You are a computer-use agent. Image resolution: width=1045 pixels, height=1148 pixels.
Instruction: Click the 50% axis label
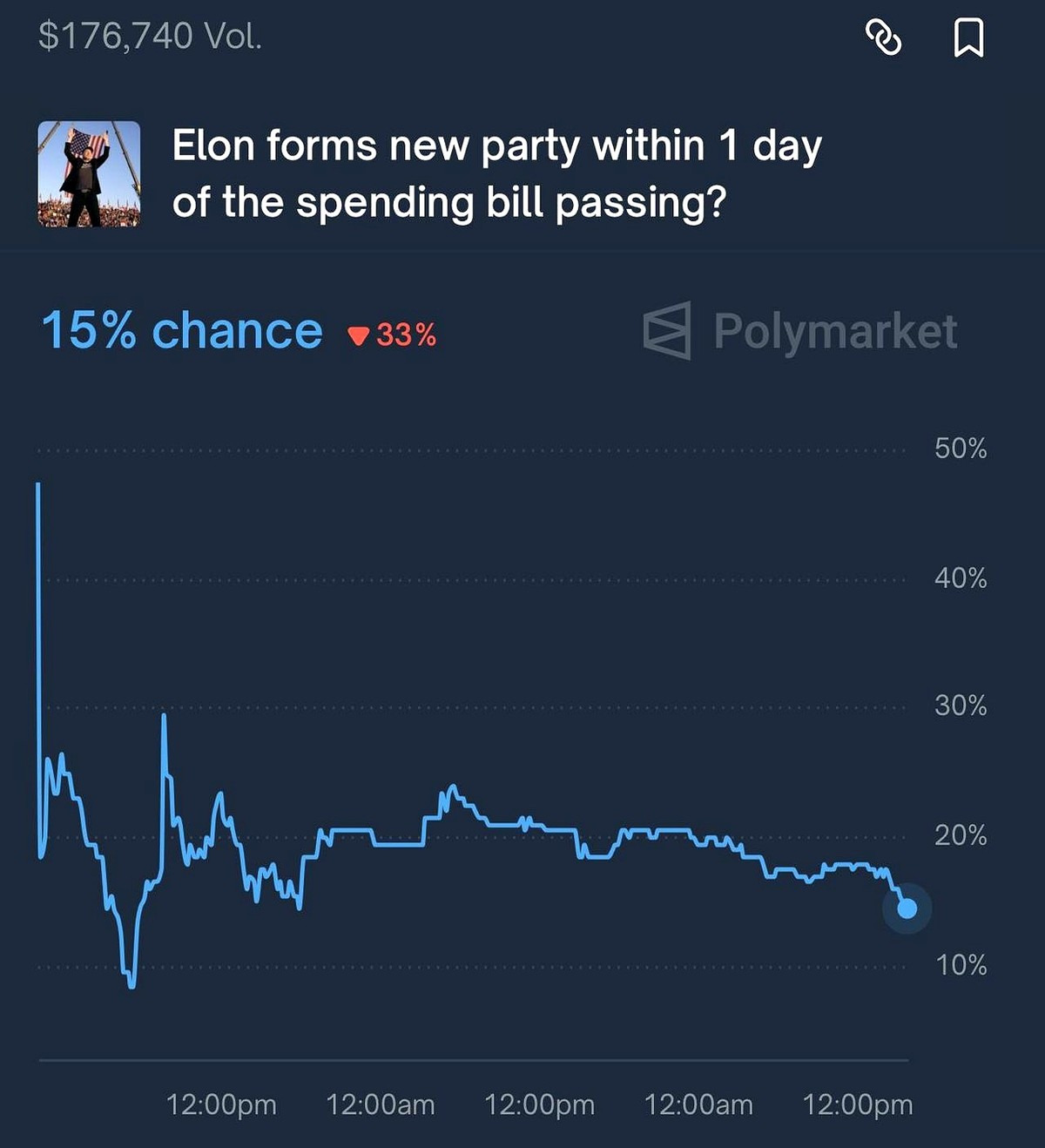pos(961,449)
